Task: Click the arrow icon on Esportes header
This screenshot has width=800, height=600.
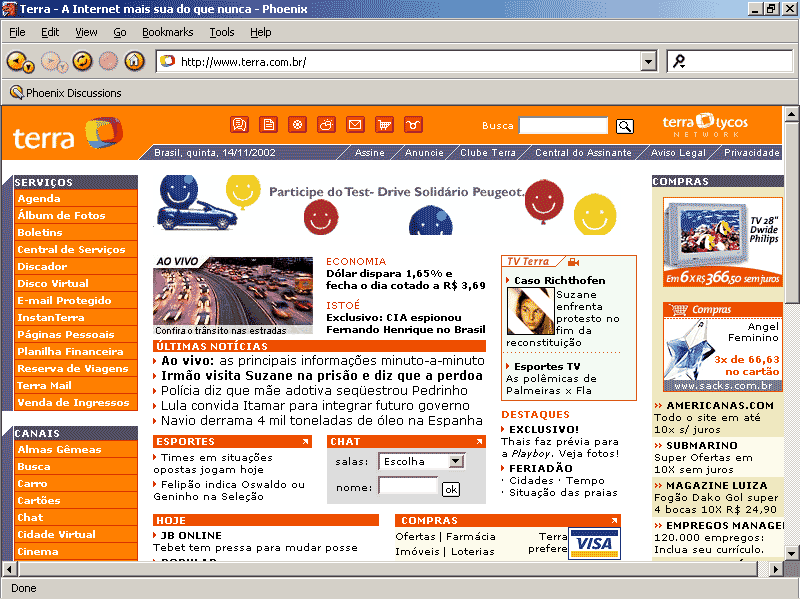Action: pos(304,441)
